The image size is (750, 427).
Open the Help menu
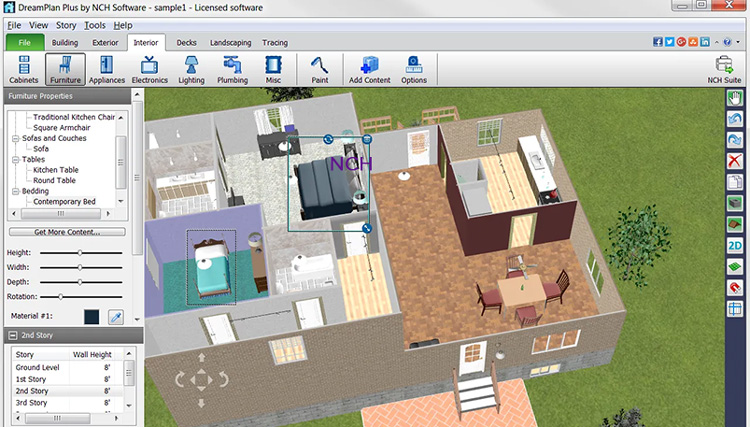(x=123, y=25)
